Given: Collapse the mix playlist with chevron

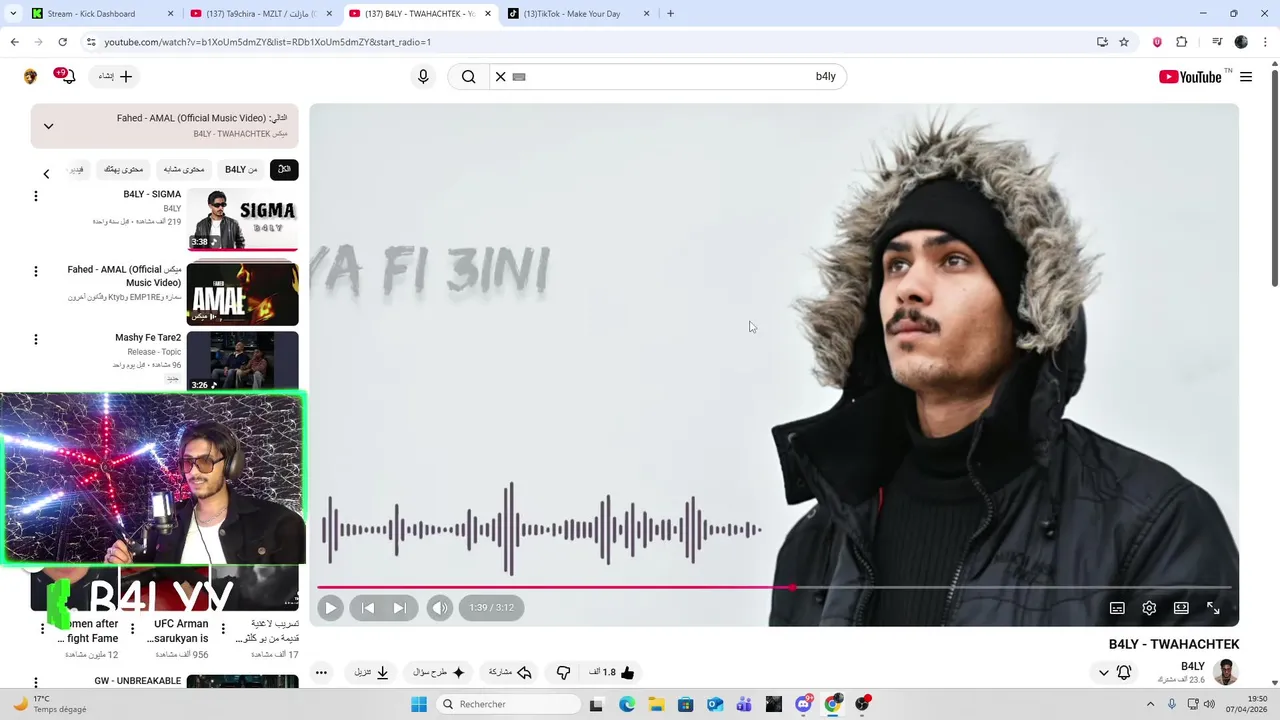Looking at the screenshot, I should tap(48, 126).
